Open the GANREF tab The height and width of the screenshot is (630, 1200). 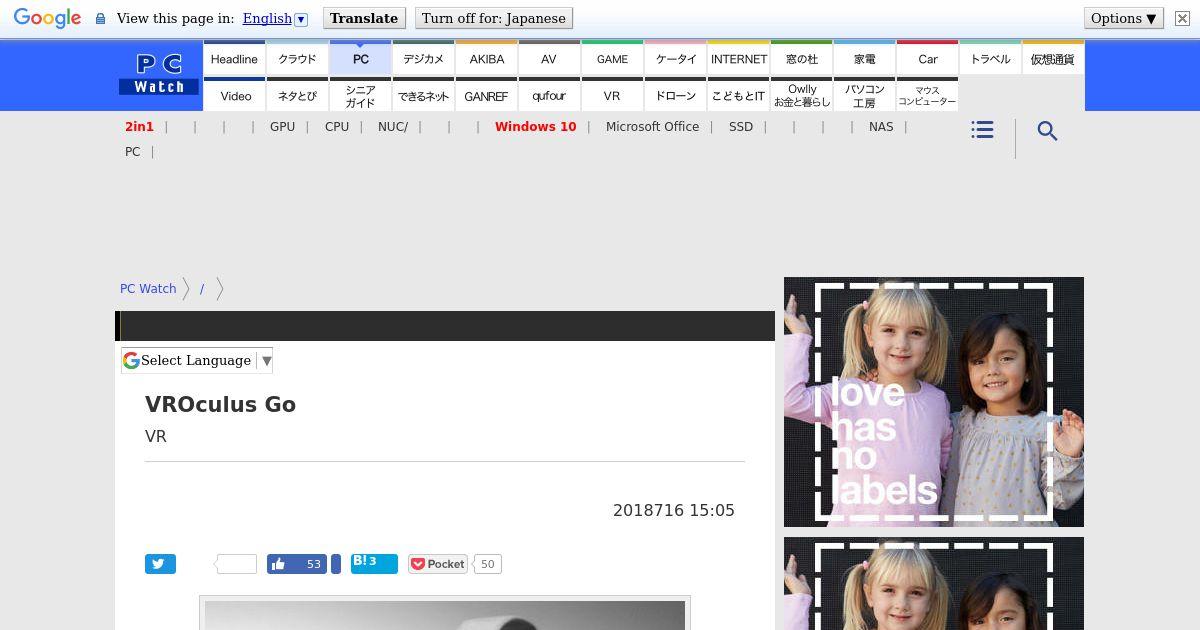click(x=486, y=95)
